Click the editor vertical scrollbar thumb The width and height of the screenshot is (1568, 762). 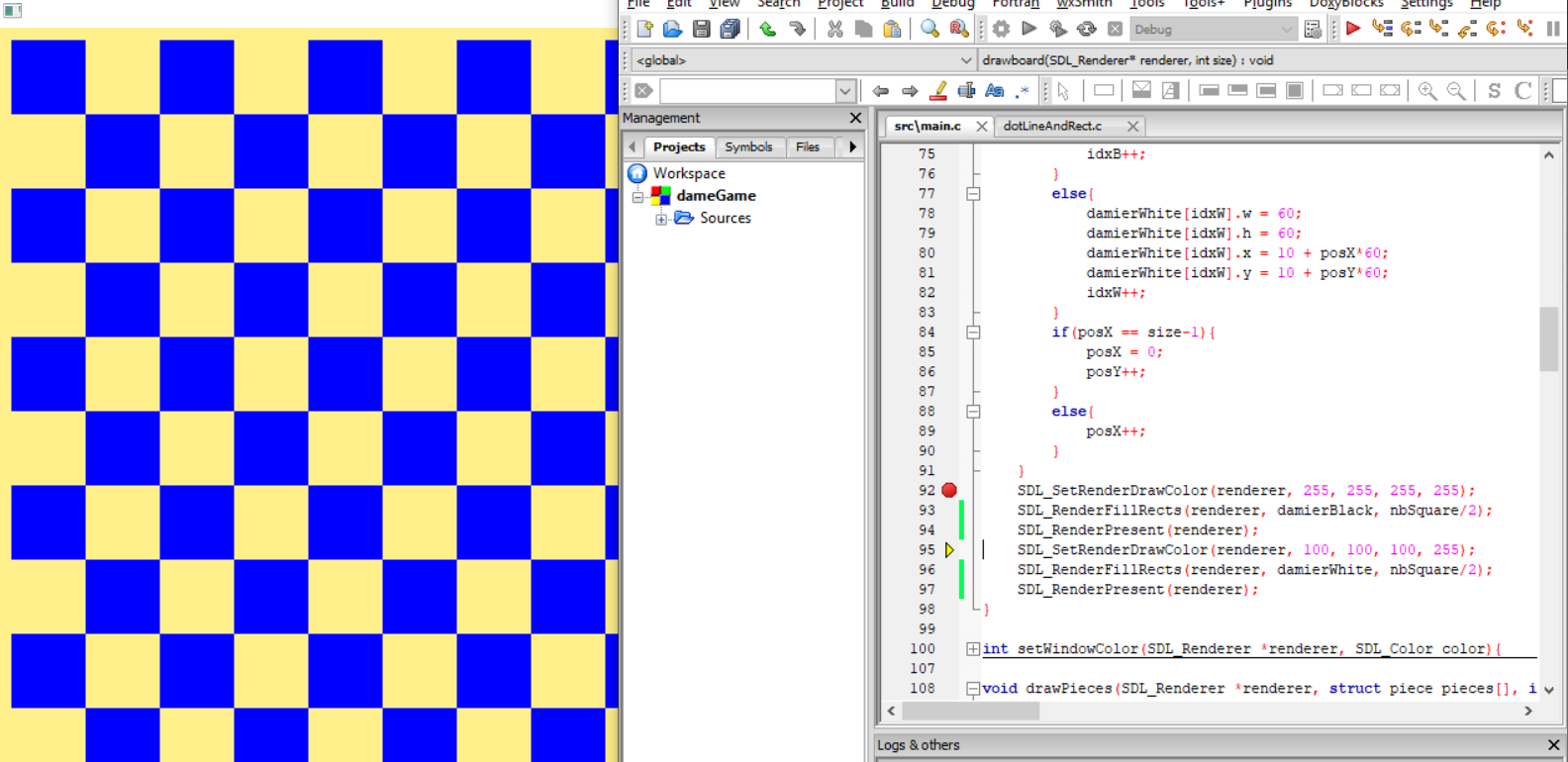tap(1549, 339)
